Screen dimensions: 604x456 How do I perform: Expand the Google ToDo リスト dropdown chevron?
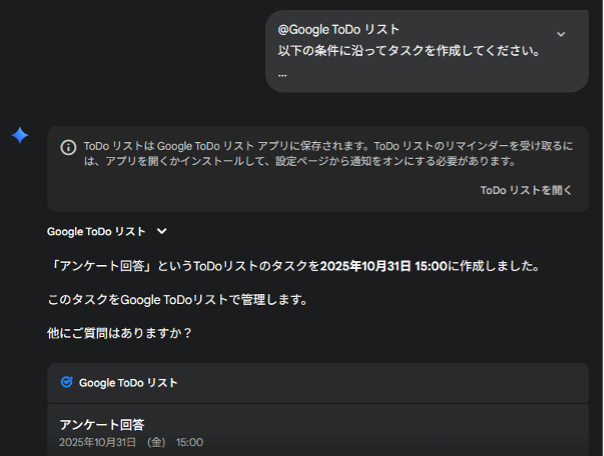point(162,231)
